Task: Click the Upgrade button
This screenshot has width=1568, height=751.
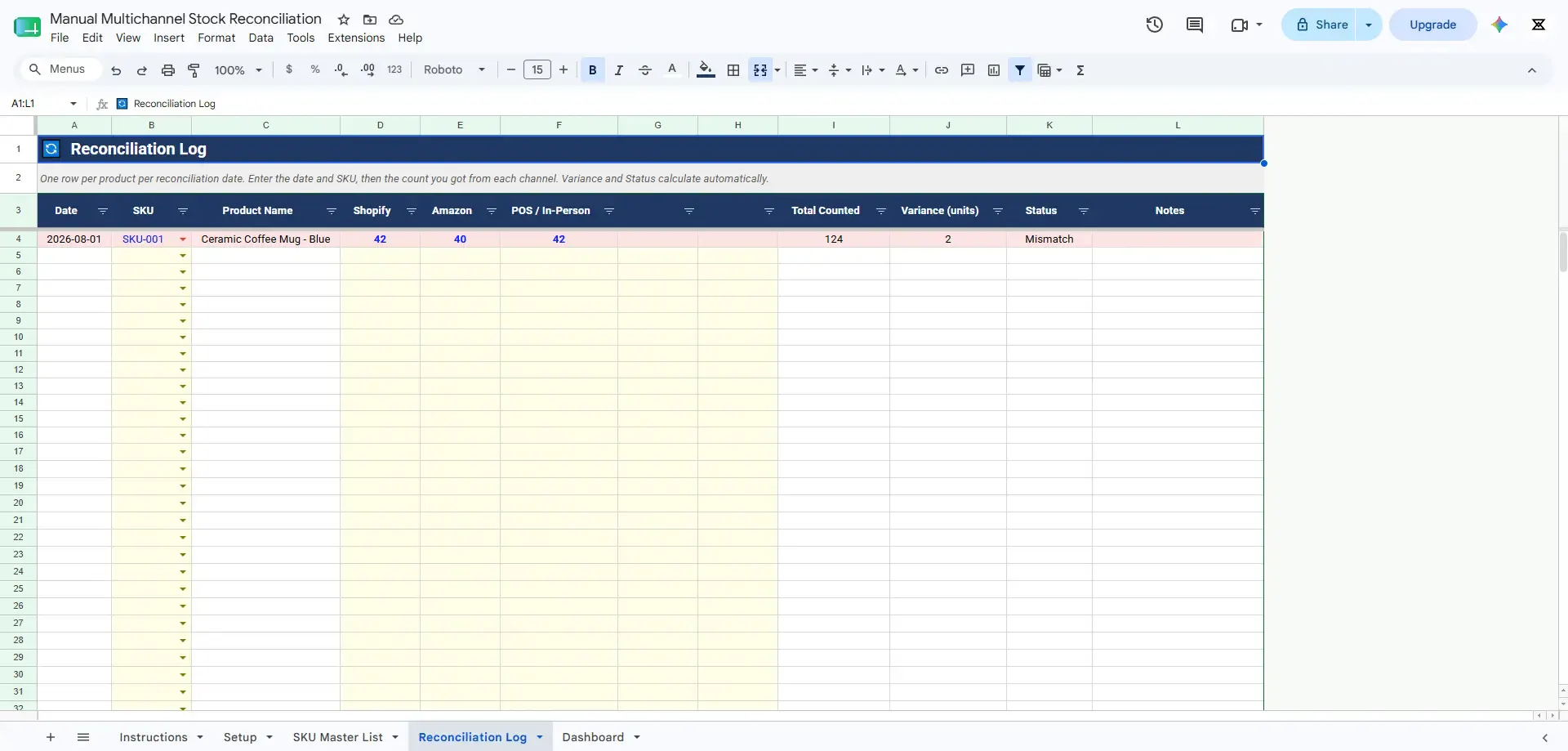Action: [x=1433, y=25]
